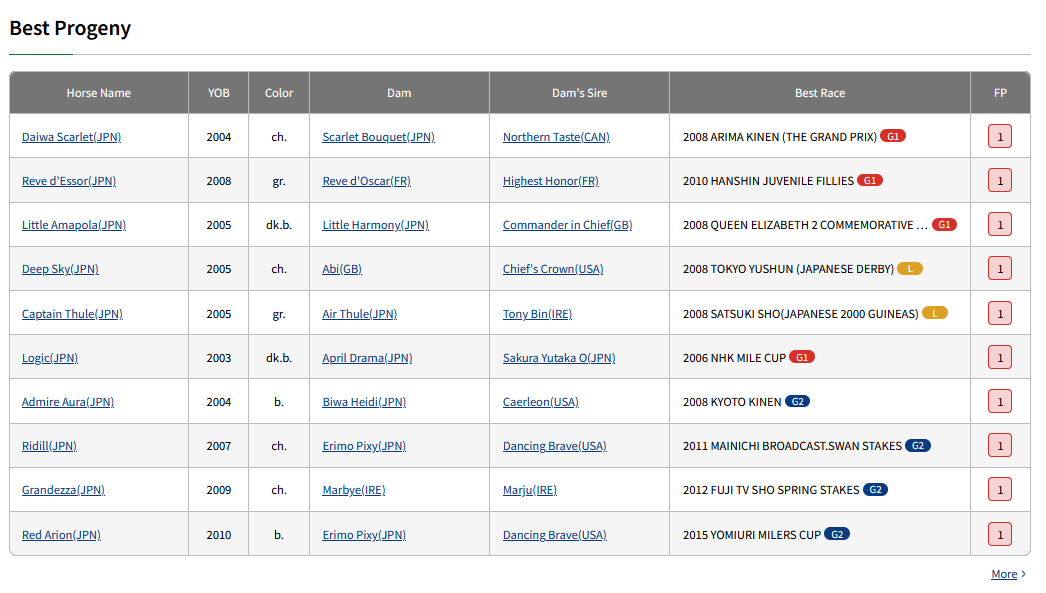Open dam Biwa Heidi(JPN) link

(364, 402)
